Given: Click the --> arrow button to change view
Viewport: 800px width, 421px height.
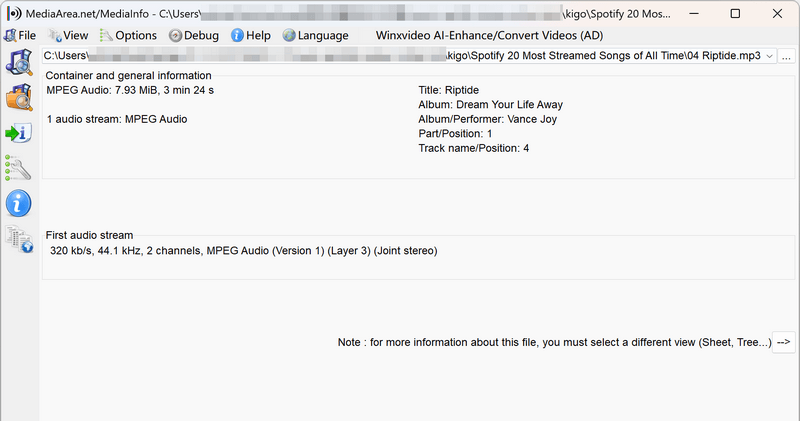Looking at the screenshot, I should tap(784, 342).
